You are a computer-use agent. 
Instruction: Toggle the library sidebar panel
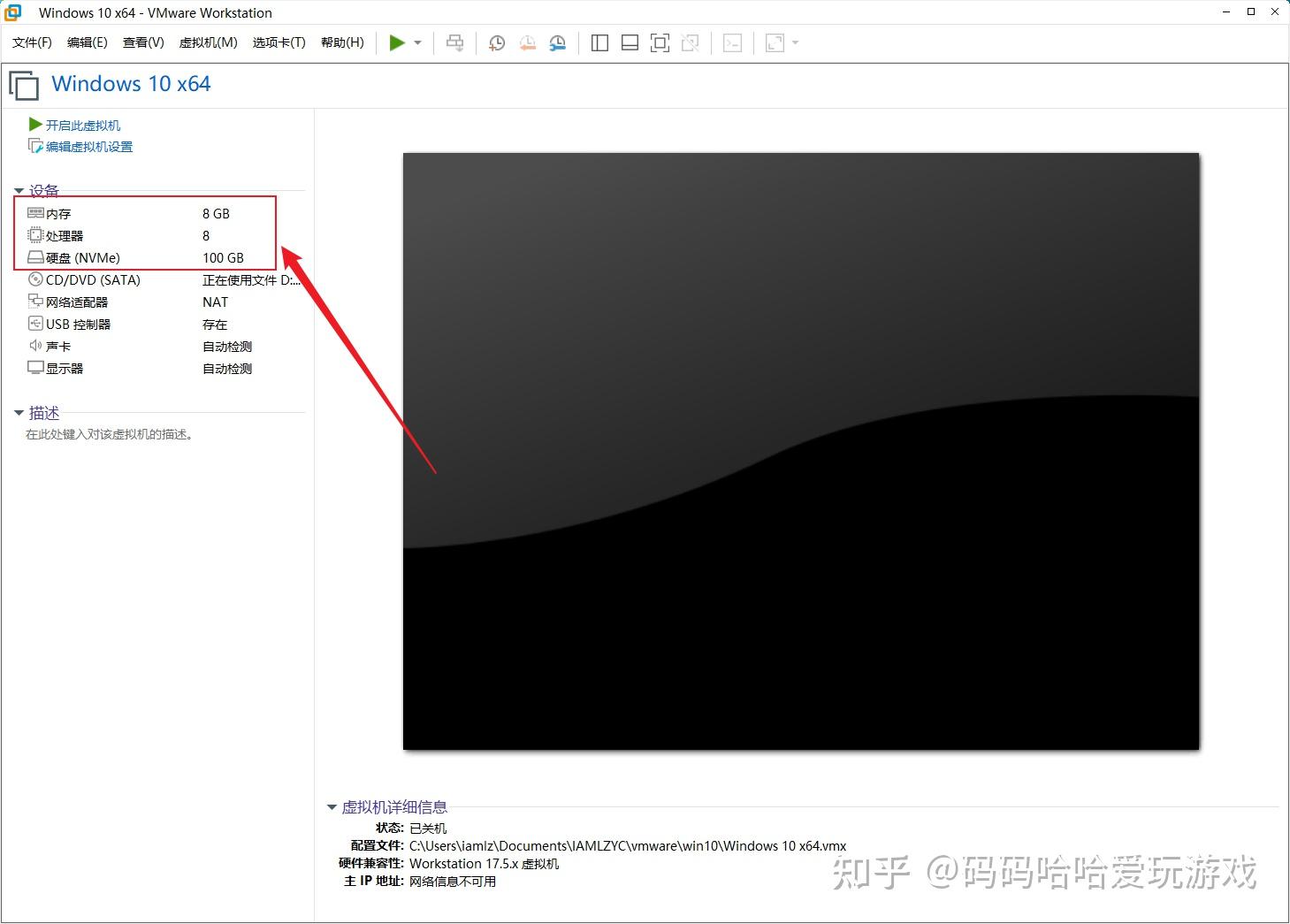[599, 42]
